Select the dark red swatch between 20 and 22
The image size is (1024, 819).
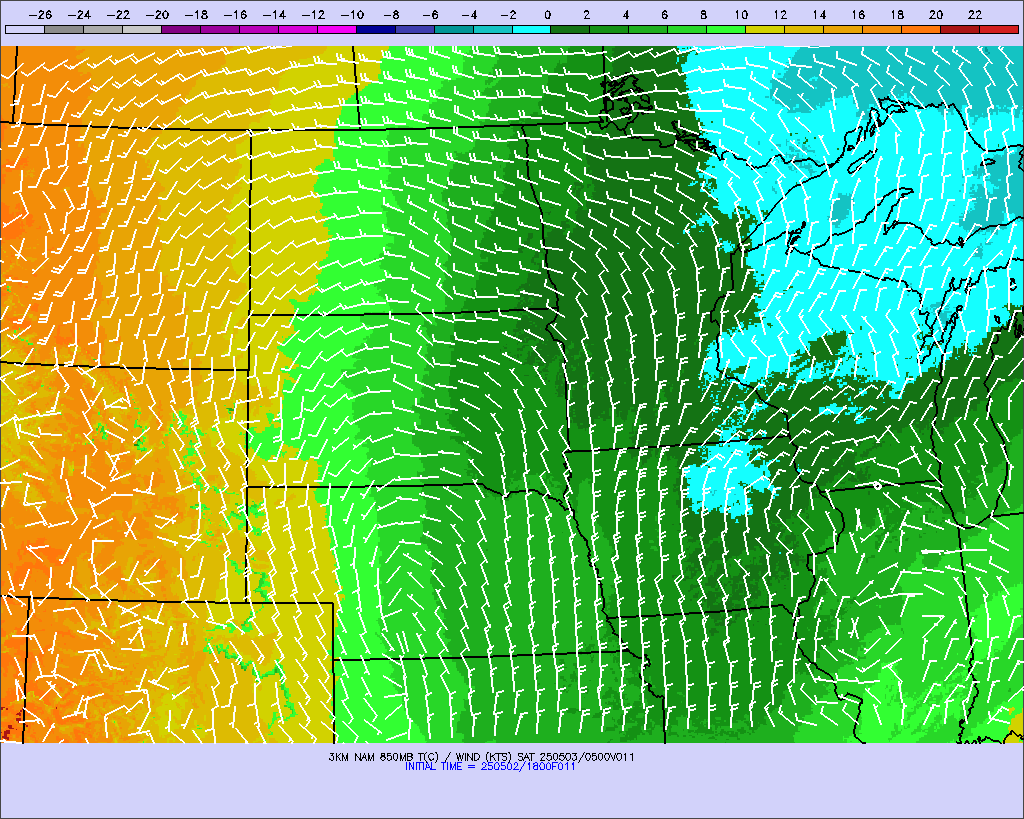[x=960, y=29]
